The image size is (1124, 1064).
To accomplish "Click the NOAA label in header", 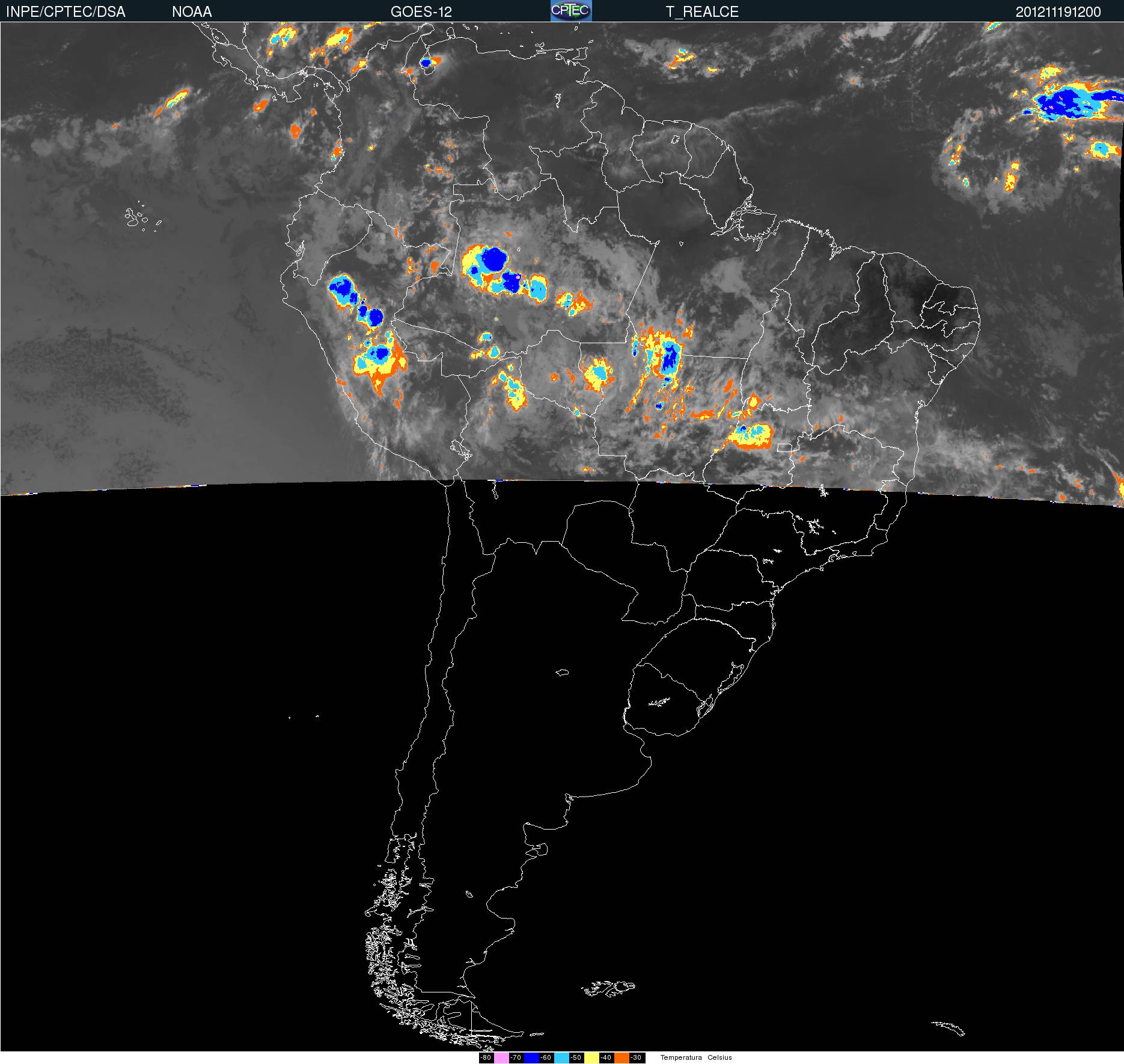I will coord(192,11).
